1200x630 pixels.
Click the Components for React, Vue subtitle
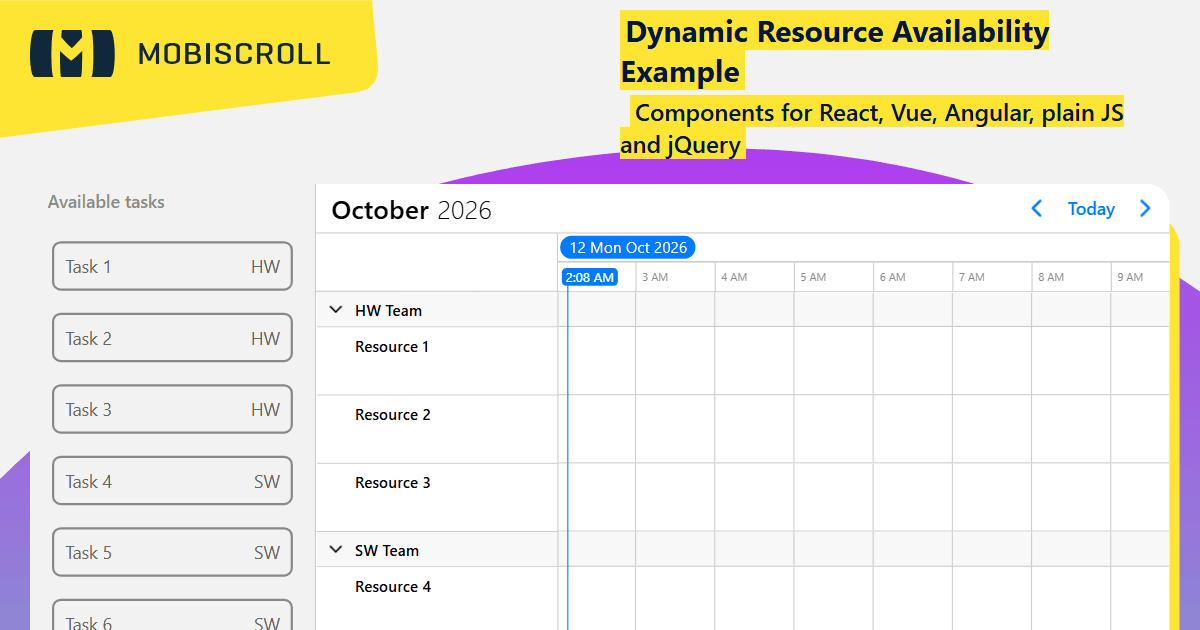(x=872, y=128)
